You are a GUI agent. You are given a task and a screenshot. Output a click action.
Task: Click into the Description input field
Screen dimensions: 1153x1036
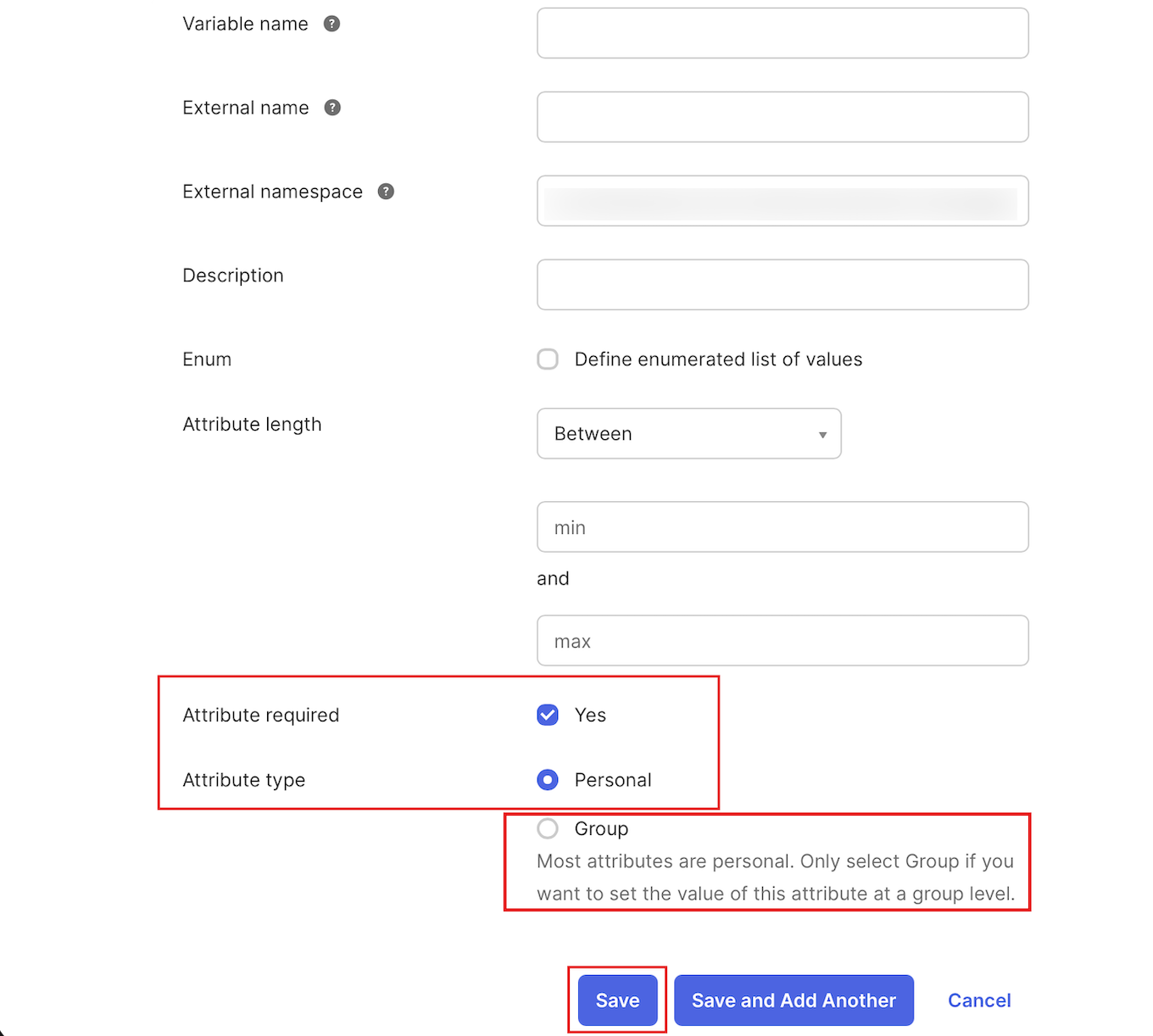coord(783,285)
